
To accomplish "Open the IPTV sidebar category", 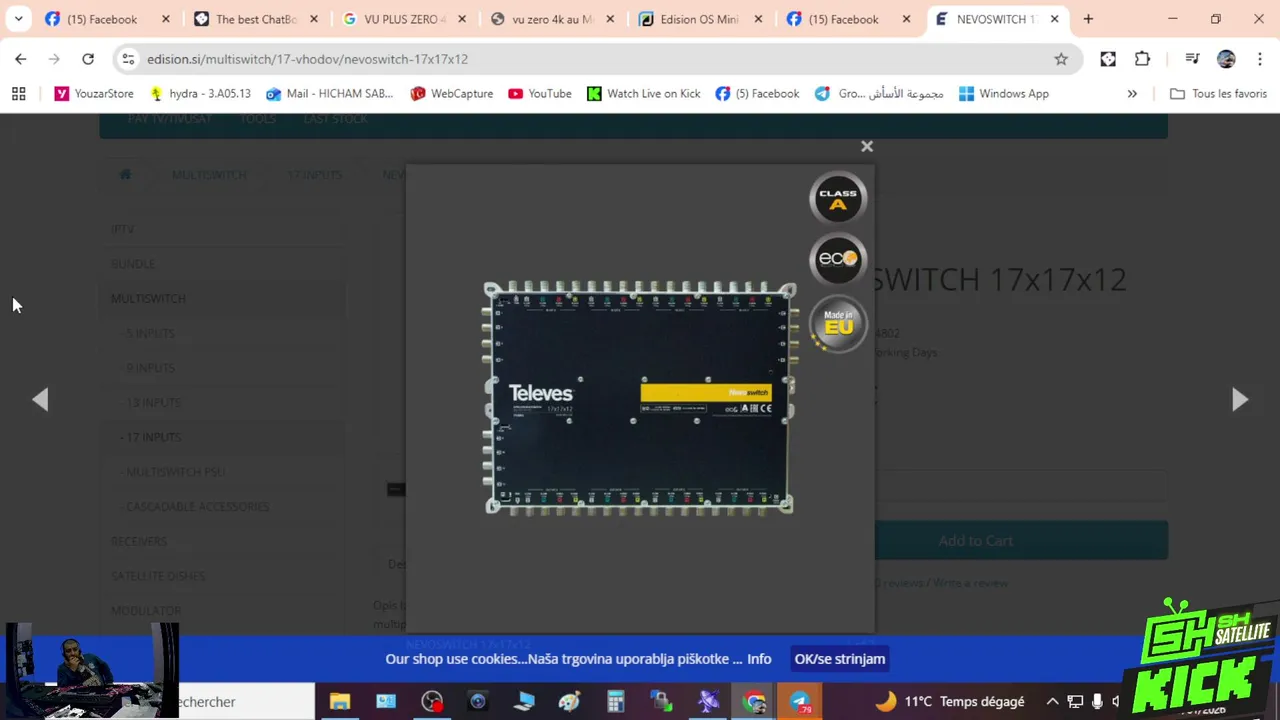I will coord(122,229).
